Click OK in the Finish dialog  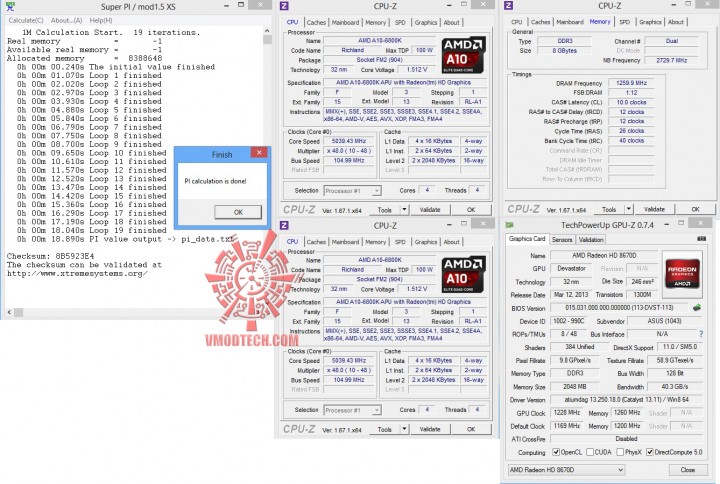click(x=238, y=212)
